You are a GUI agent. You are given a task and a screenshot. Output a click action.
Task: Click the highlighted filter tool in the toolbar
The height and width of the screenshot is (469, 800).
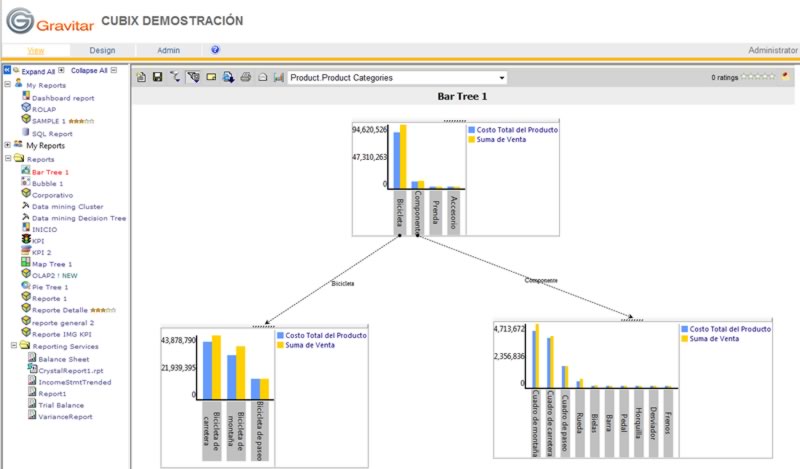click(x=193, y=77)
